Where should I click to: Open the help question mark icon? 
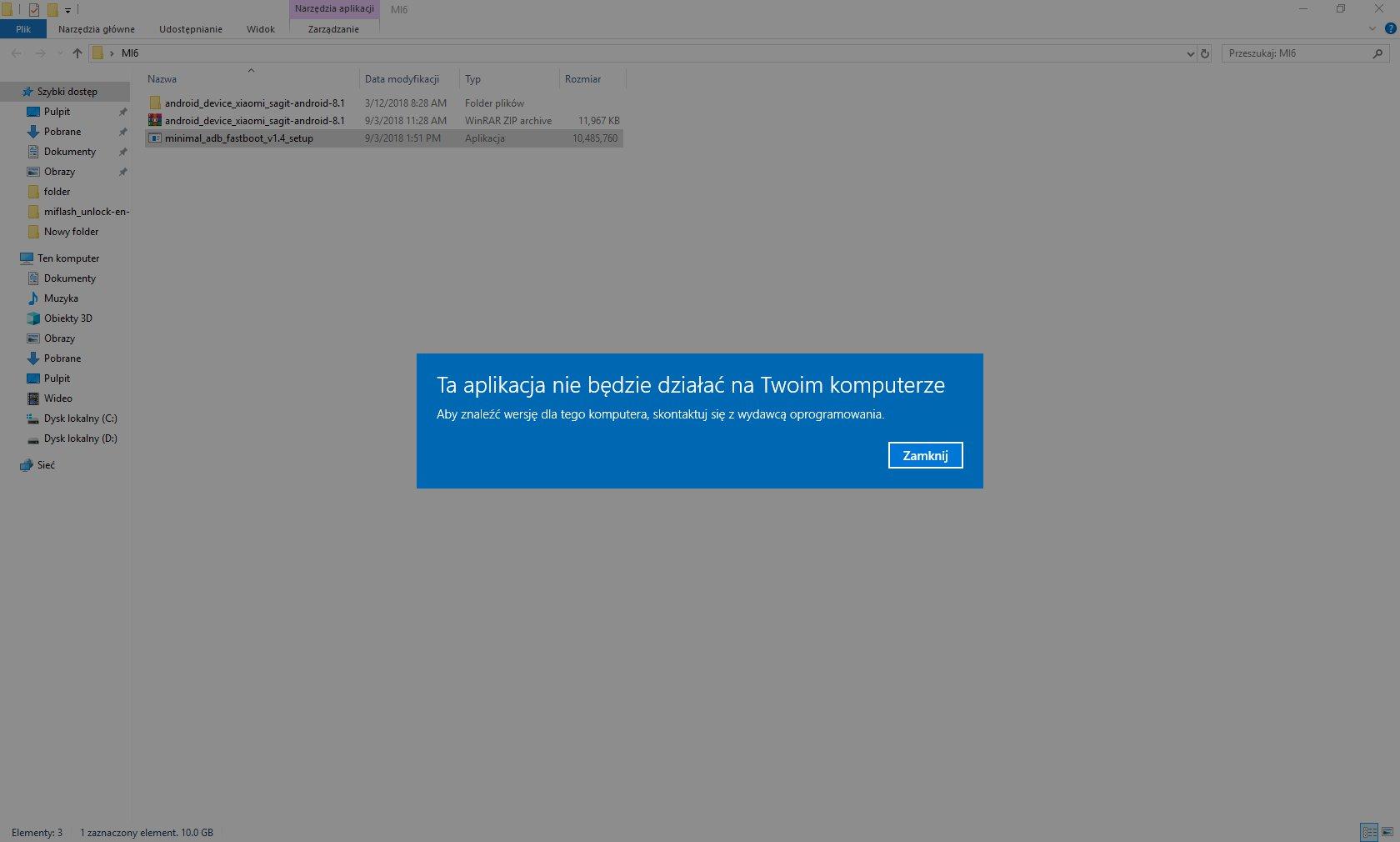[x=1390, y=28]
